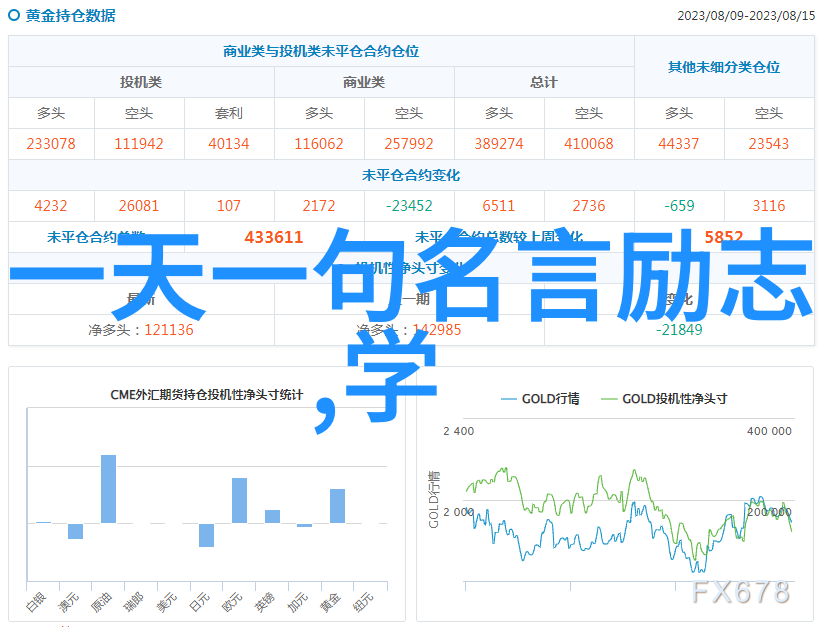Toggle GOLD投机性净头寸 series via legend label
The width and height of the screenshot is (820, 627).
674,399
